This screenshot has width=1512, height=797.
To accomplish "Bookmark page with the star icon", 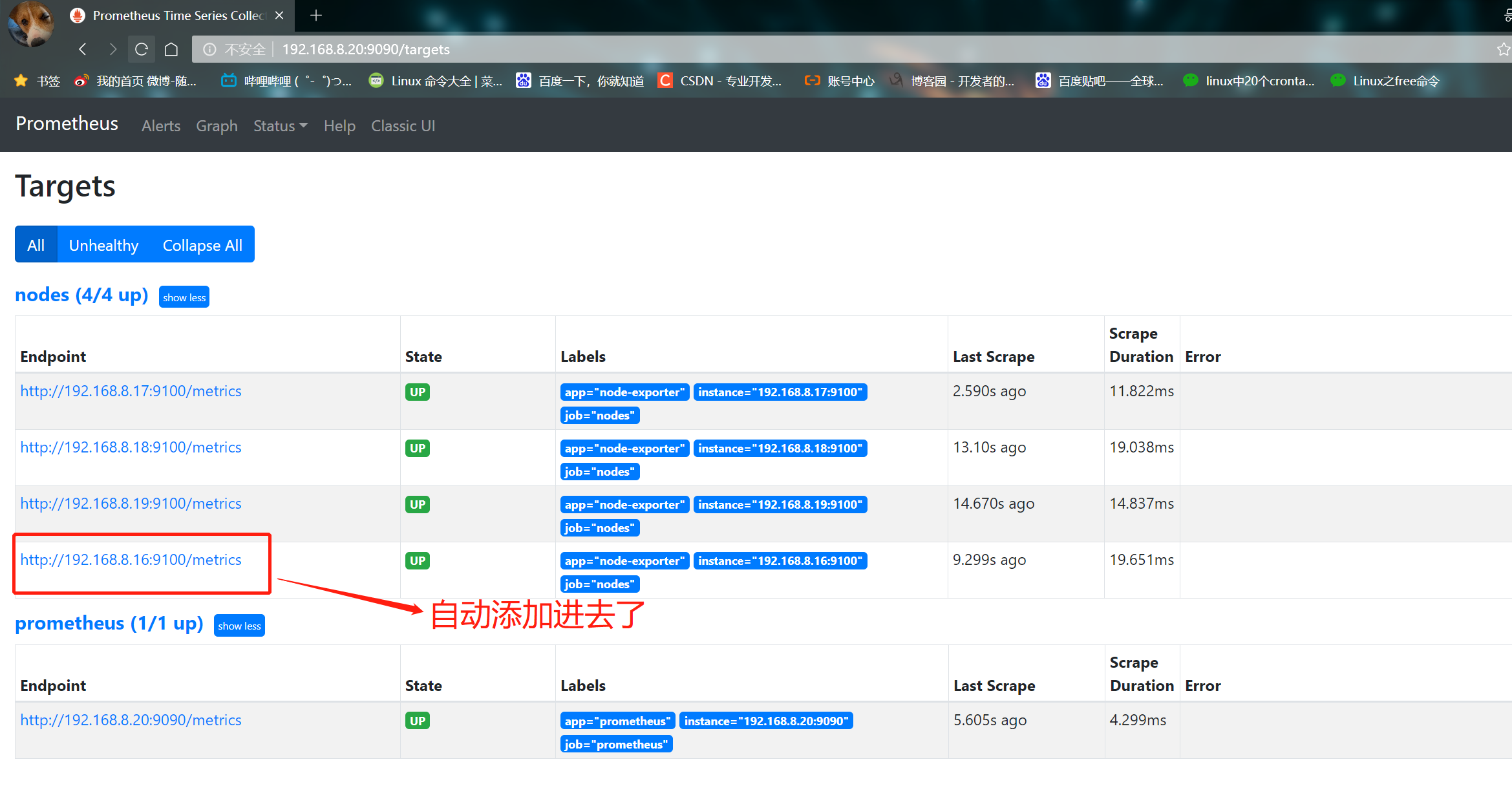I will click(x=1504, y=49).
